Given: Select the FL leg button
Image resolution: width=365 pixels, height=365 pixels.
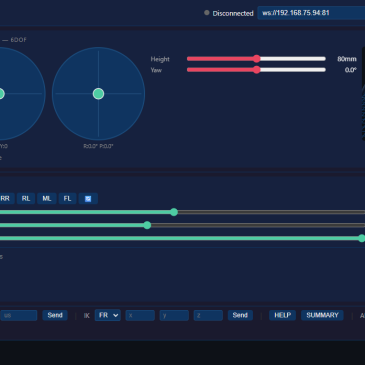Looking at the screenshot, I should tap(67, 199).
